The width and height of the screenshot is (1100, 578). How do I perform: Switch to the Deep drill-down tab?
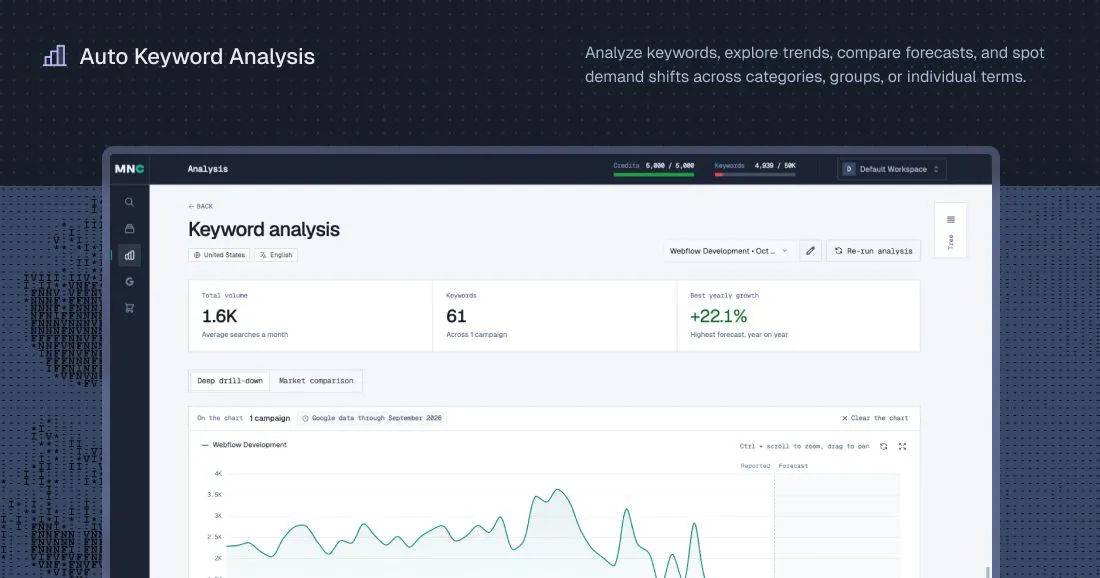coord(229,381)
